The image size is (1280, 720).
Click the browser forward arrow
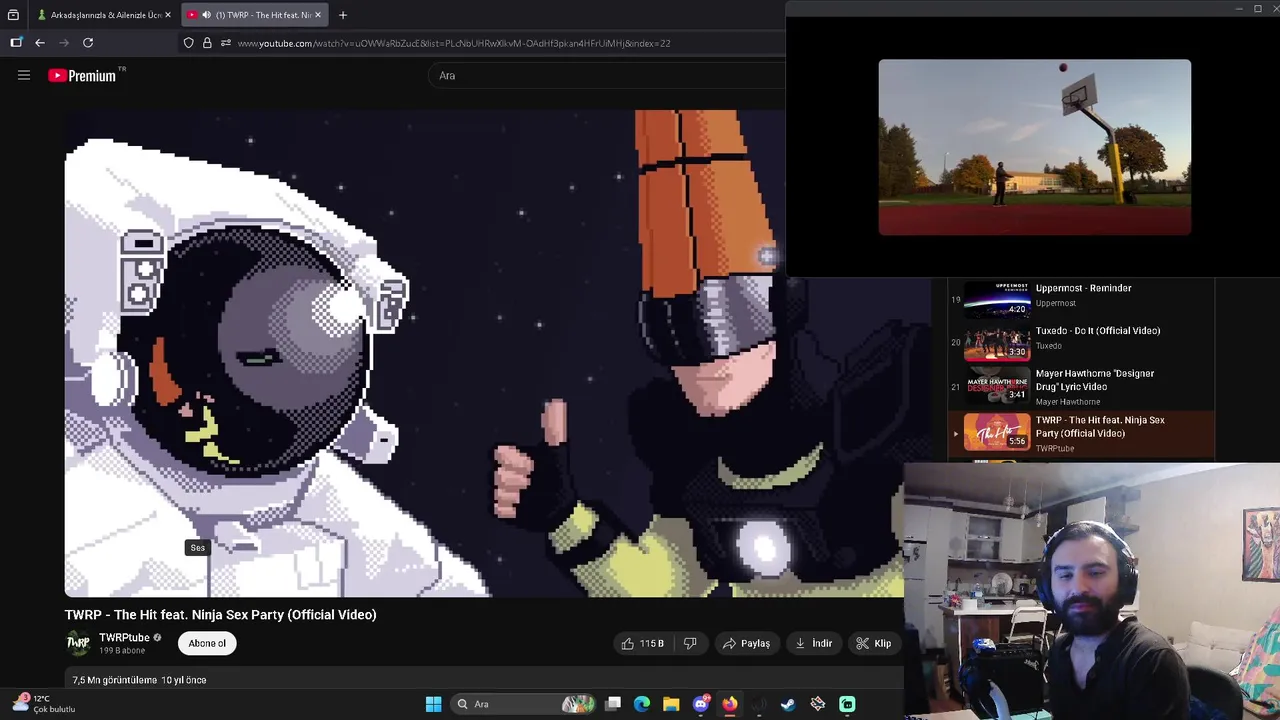click(64, 43)
